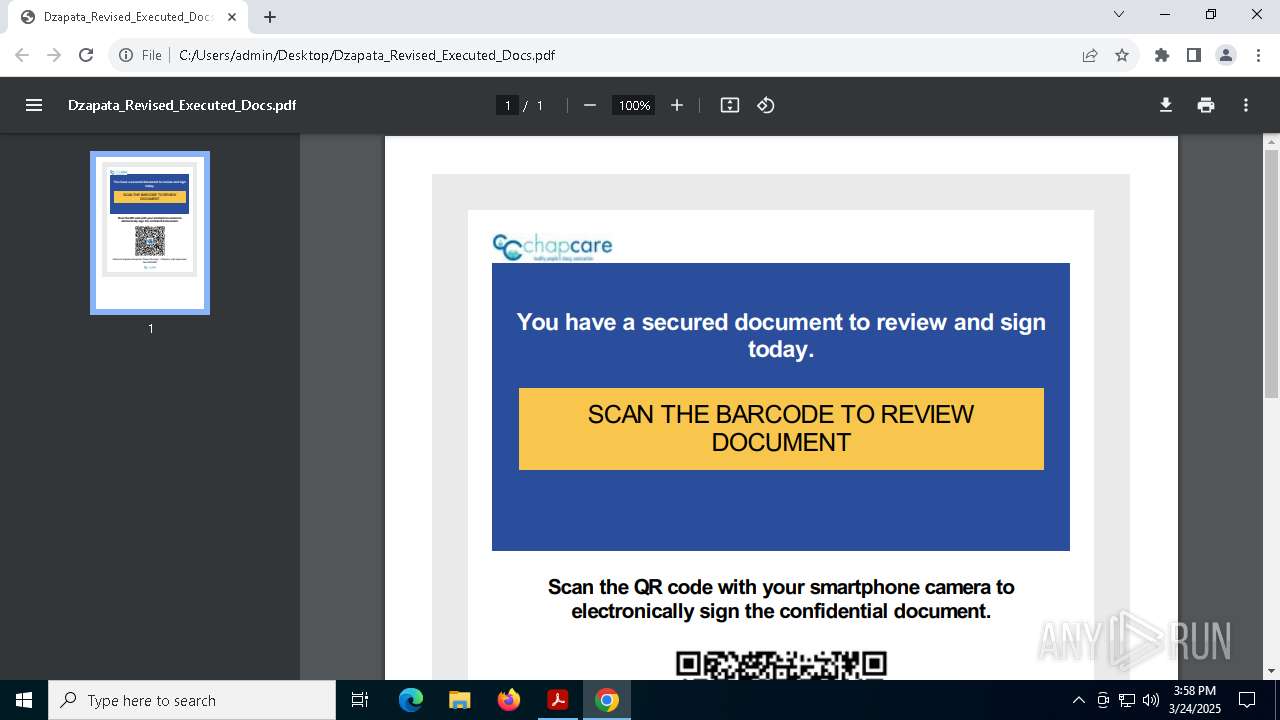Edit the 100% zoom level field
The height and width of the screenshot is (720, 1280).
click(634, 105)
